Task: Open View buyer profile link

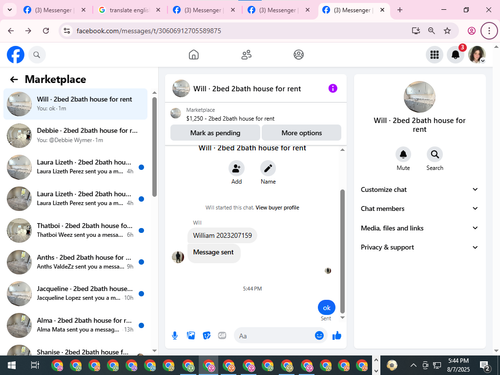Action: 277,208
